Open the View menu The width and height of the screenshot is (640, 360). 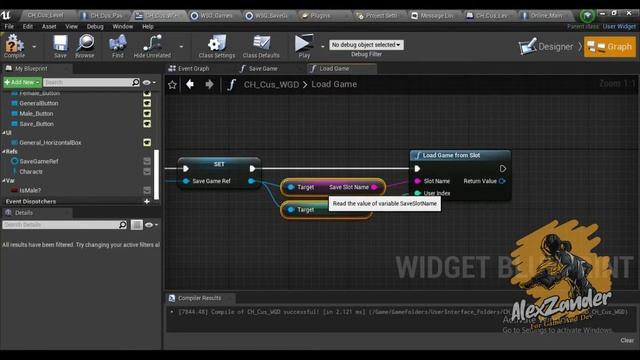(x=71, y=27)
